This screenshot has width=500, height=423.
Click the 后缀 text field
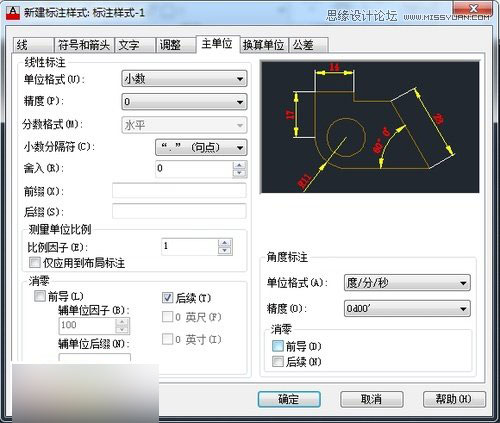[x=179, y=211]
